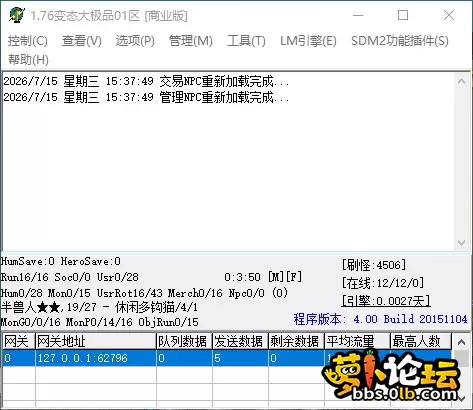473x410 pixels.
Task: Close the server window
Action: click(x=449, y=15)
